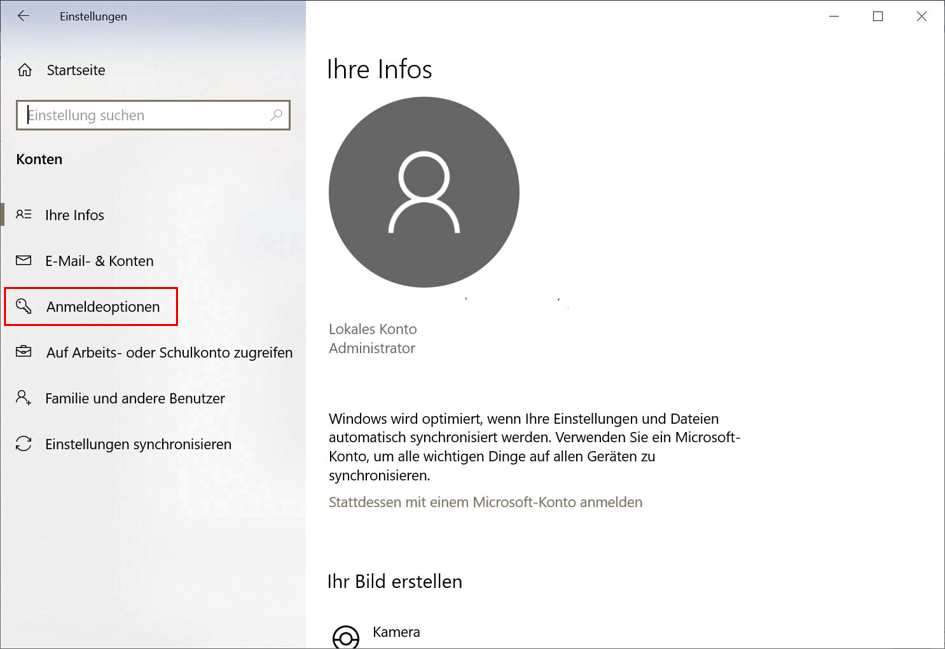Click the Einstellungen window title
945x649 pixels.
point(93,17)
